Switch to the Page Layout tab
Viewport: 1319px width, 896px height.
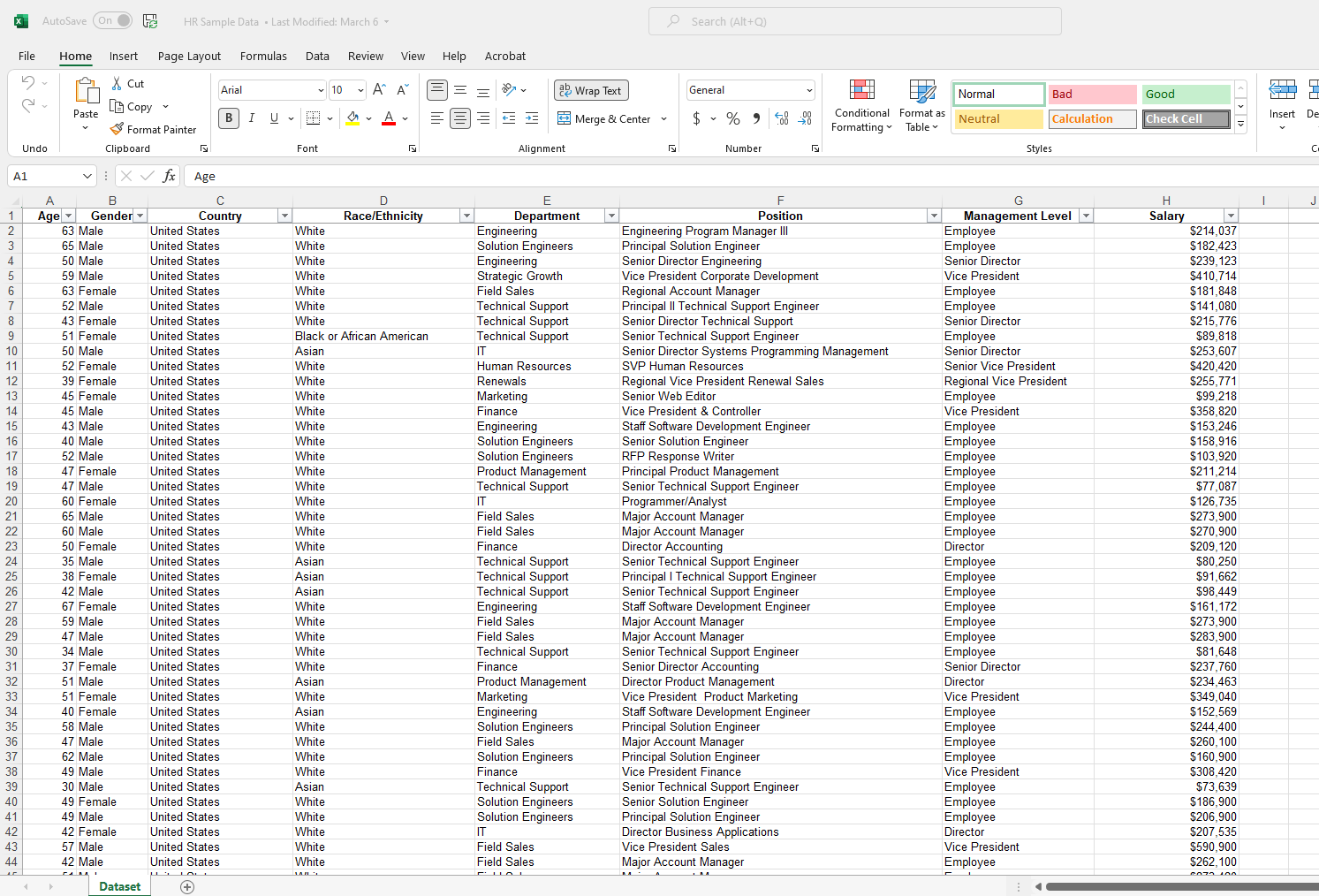pyautogui.click(x=189, y=56)
